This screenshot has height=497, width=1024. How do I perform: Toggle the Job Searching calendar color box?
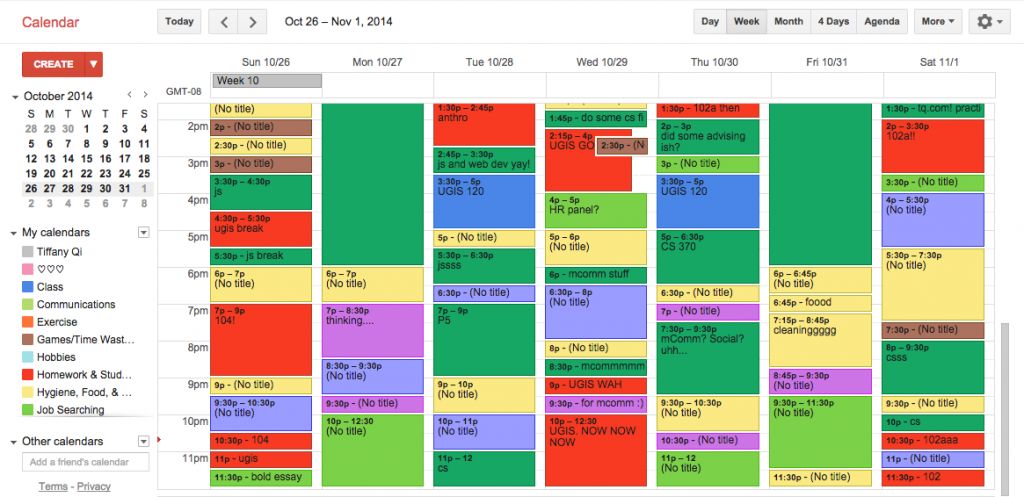click(27, 410)
